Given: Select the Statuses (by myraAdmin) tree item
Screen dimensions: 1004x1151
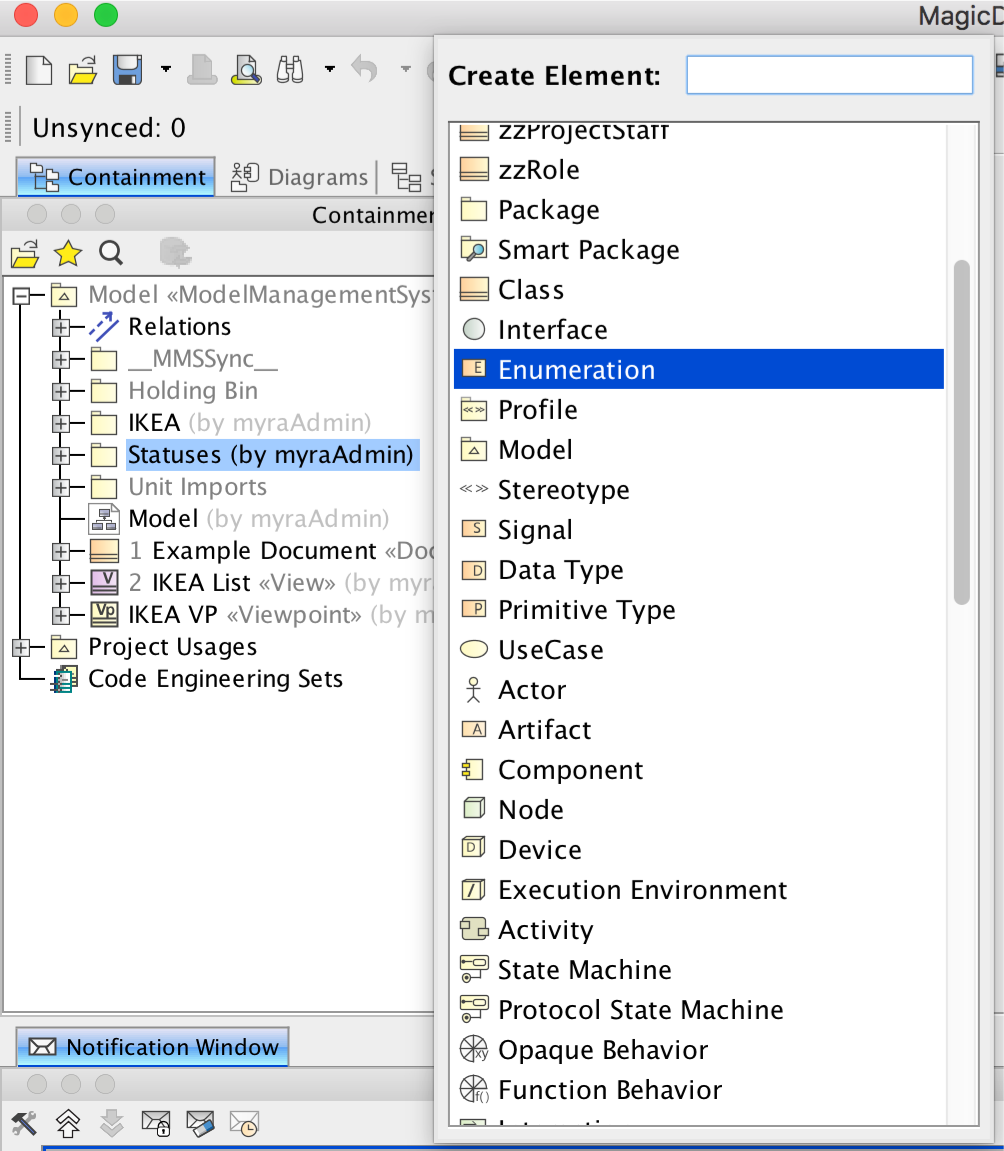Looking at the screenshot, I should [x=271, y=455].
